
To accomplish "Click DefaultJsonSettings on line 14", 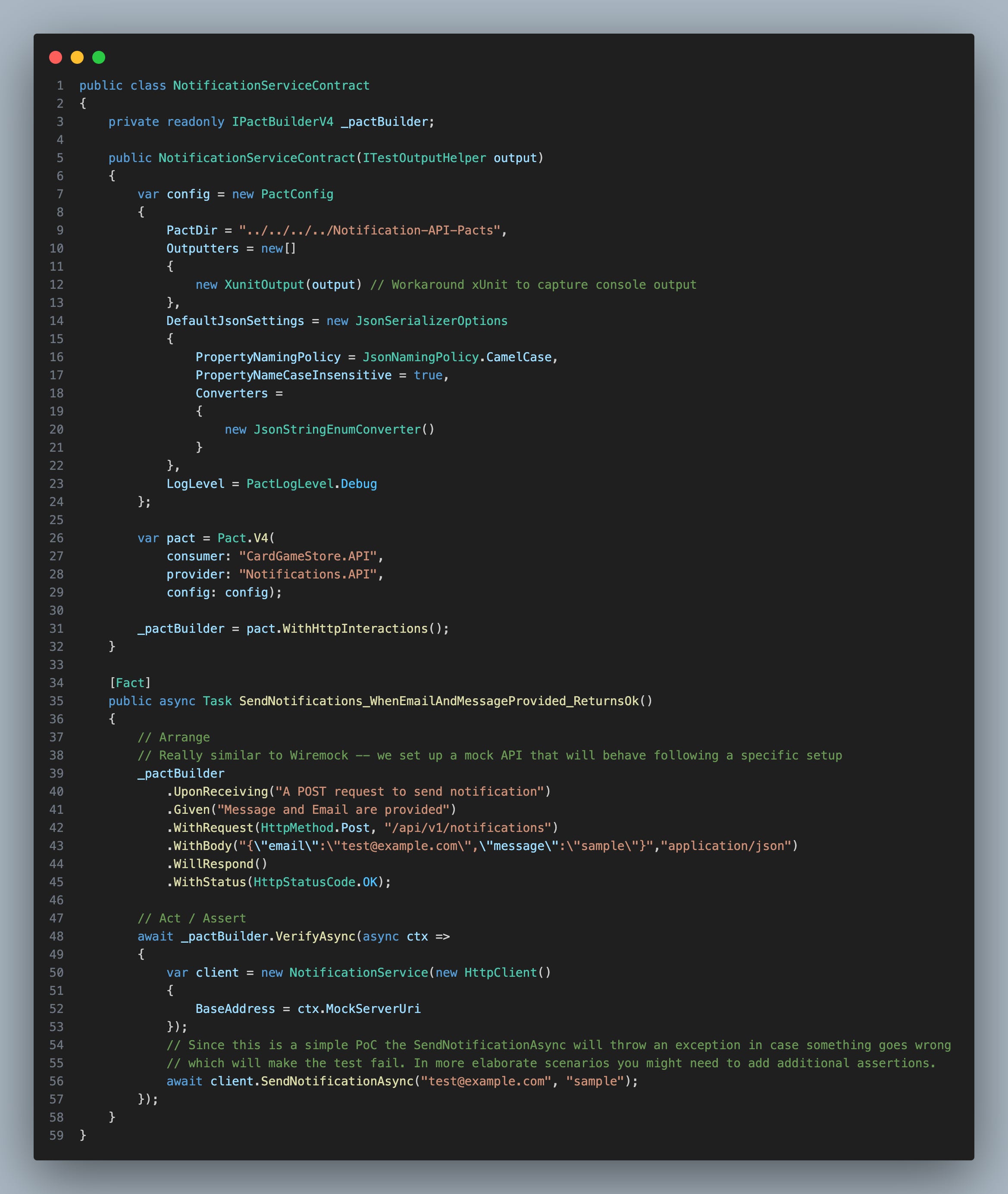I will pyautogui.click(x=235, y=321).
